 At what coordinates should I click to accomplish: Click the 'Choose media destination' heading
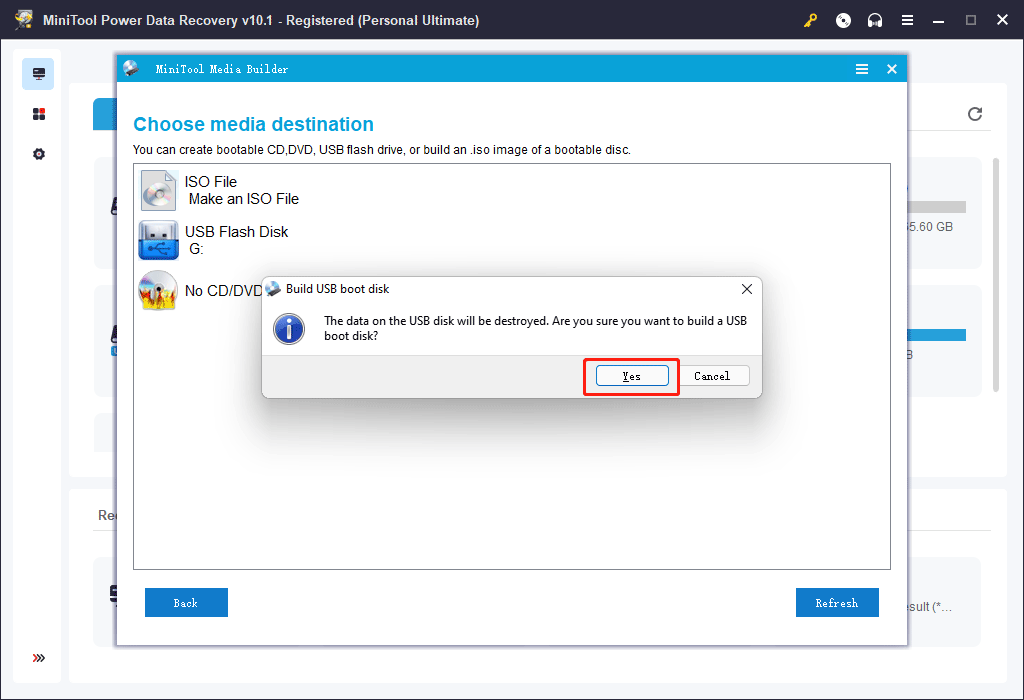pyautogui.click(x=253, y=124)
